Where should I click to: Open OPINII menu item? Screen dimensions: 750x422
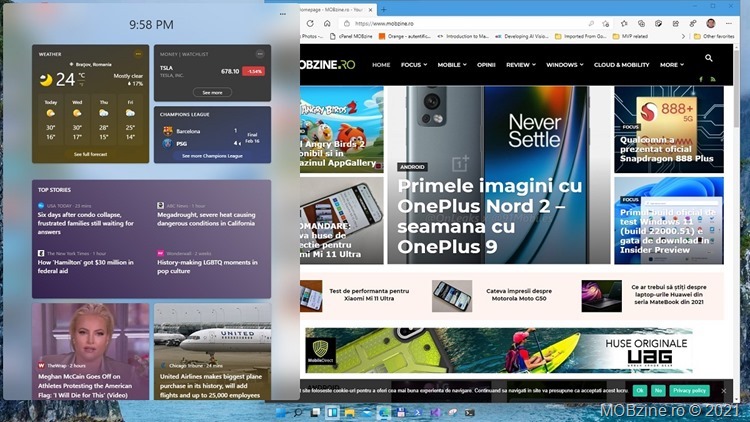click(x=486, y=65)
